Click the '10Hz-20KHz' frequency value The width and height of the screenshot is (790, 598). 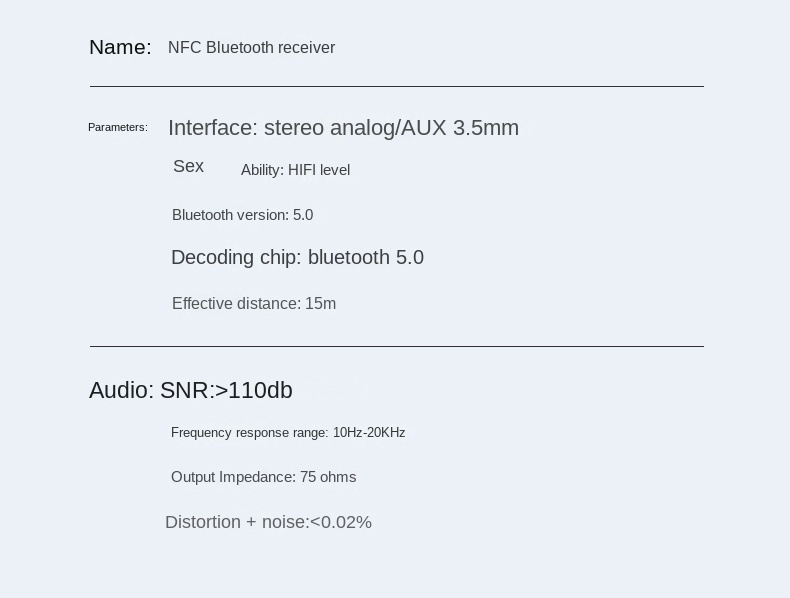click(368, 433)
